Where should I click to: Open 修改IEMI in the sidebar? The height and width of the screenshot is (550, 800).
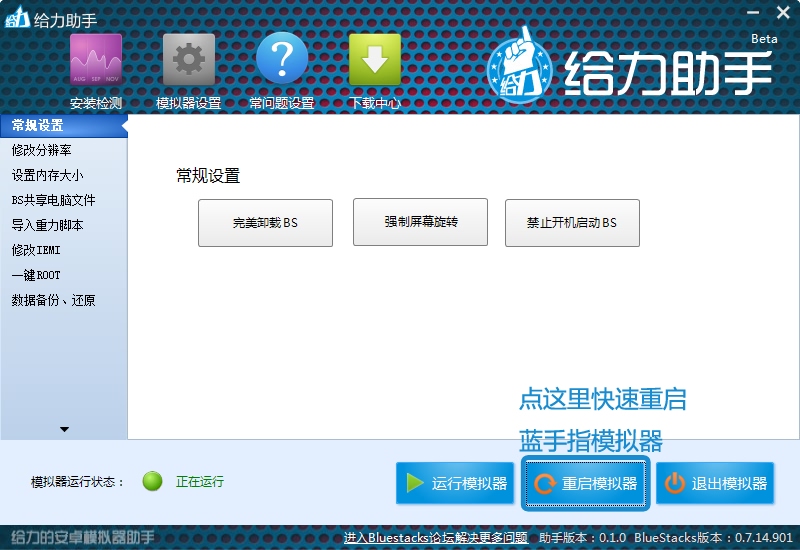[x=36, y=250]
